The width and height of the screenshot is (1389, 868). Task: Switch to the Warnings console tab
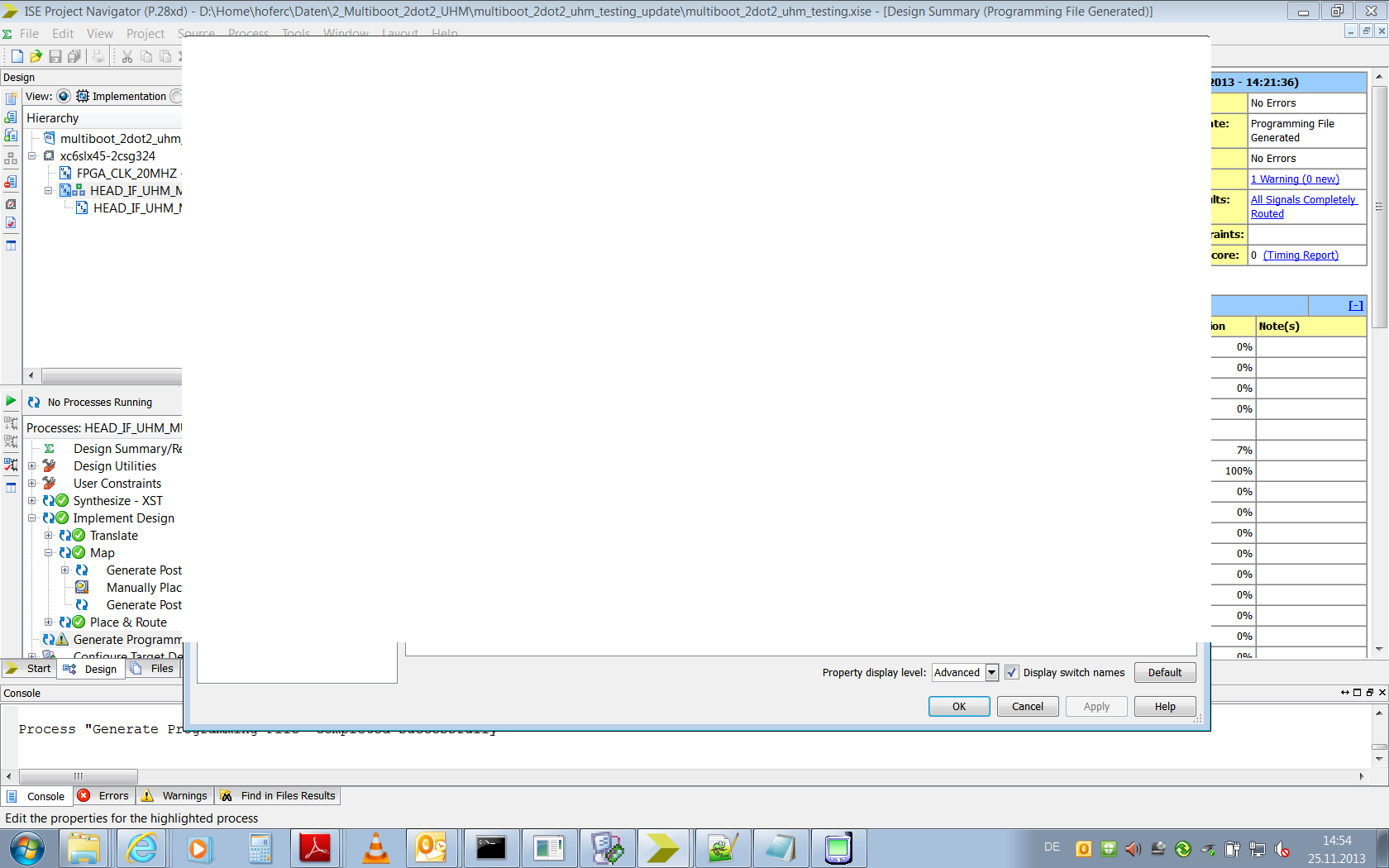click(x=174, y=796)
